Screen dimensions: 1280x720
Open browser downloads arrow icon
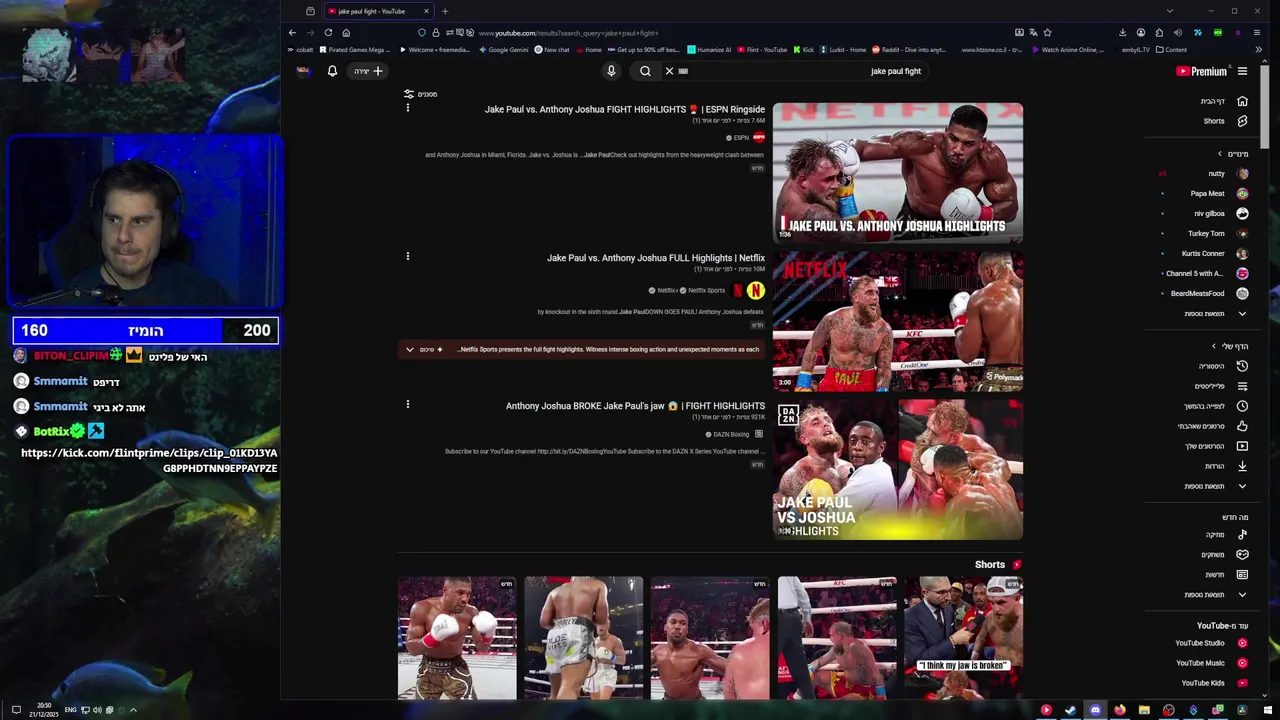1122,33
